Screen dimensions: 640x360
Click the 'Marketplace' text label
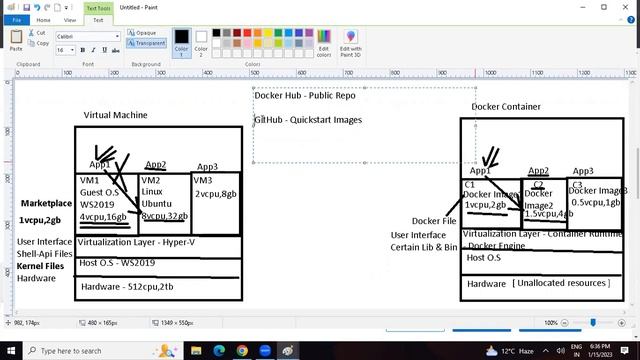click(x=47, y=203)
